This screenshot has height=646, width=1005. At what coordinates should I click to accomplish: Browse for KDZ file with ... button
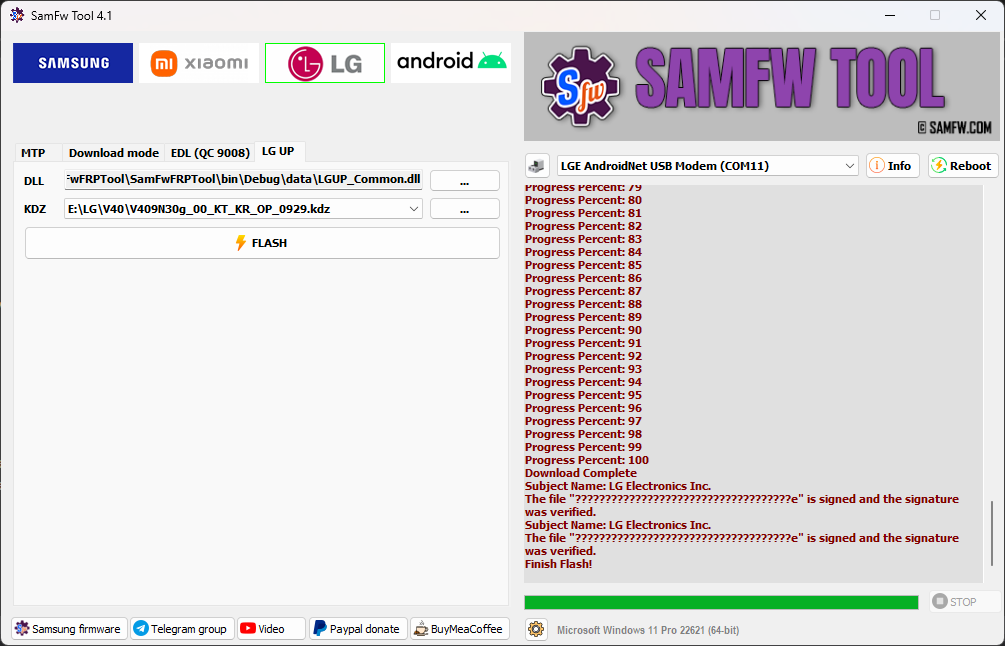[x=465, y=209]
